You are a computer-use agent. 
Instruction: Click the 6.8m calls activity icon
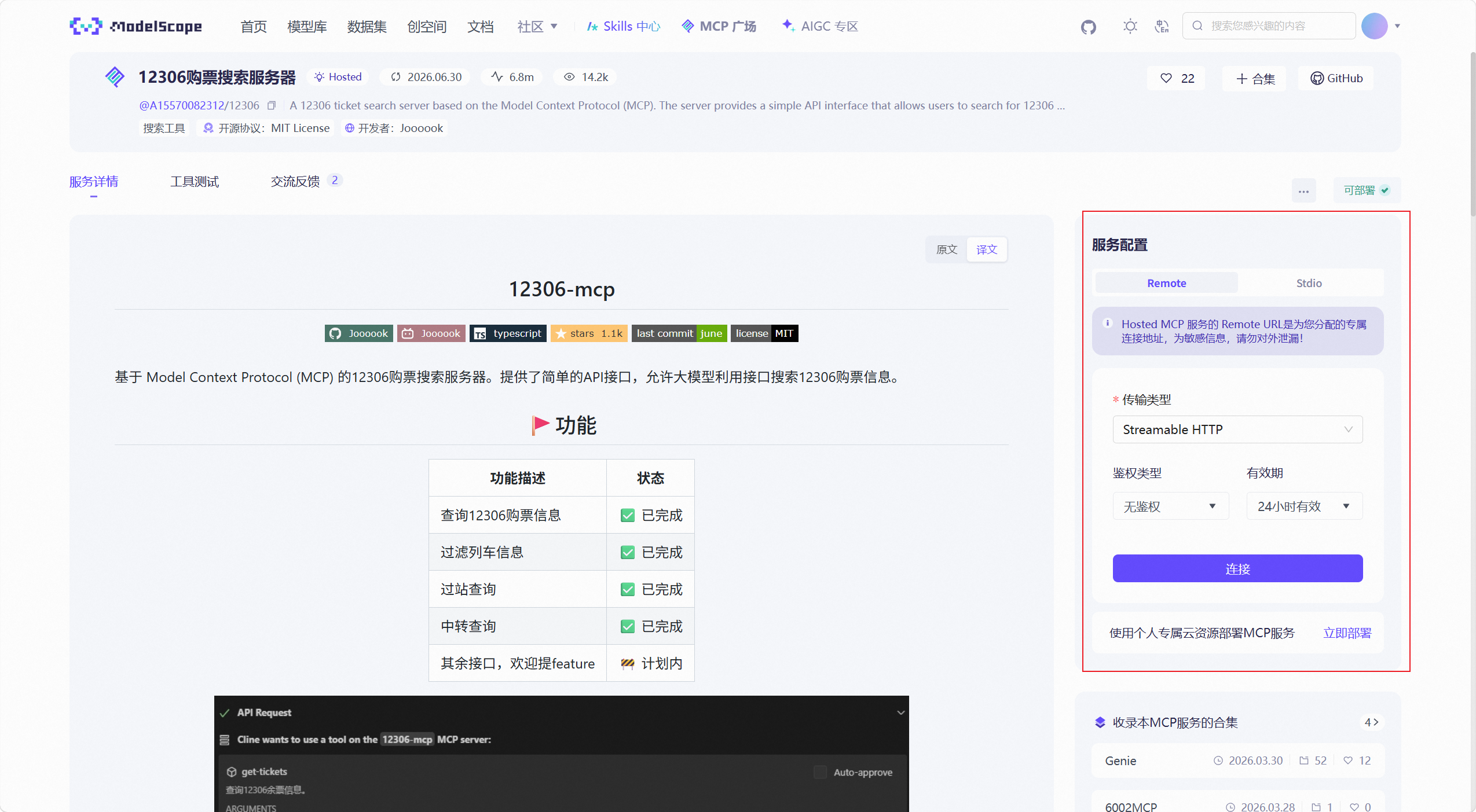497,77
